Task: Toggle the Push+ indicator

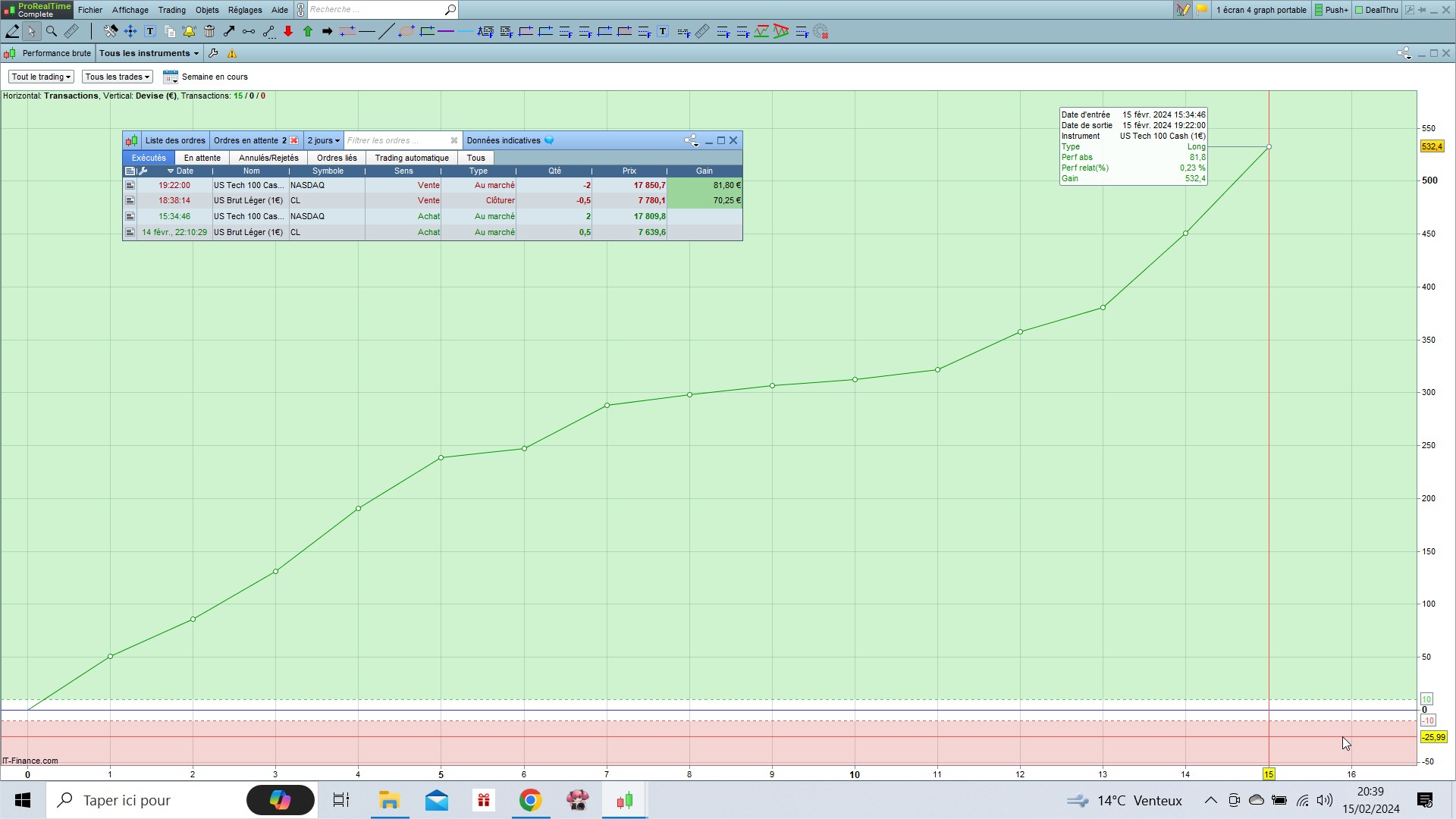Action: [x=1331, y=10]
